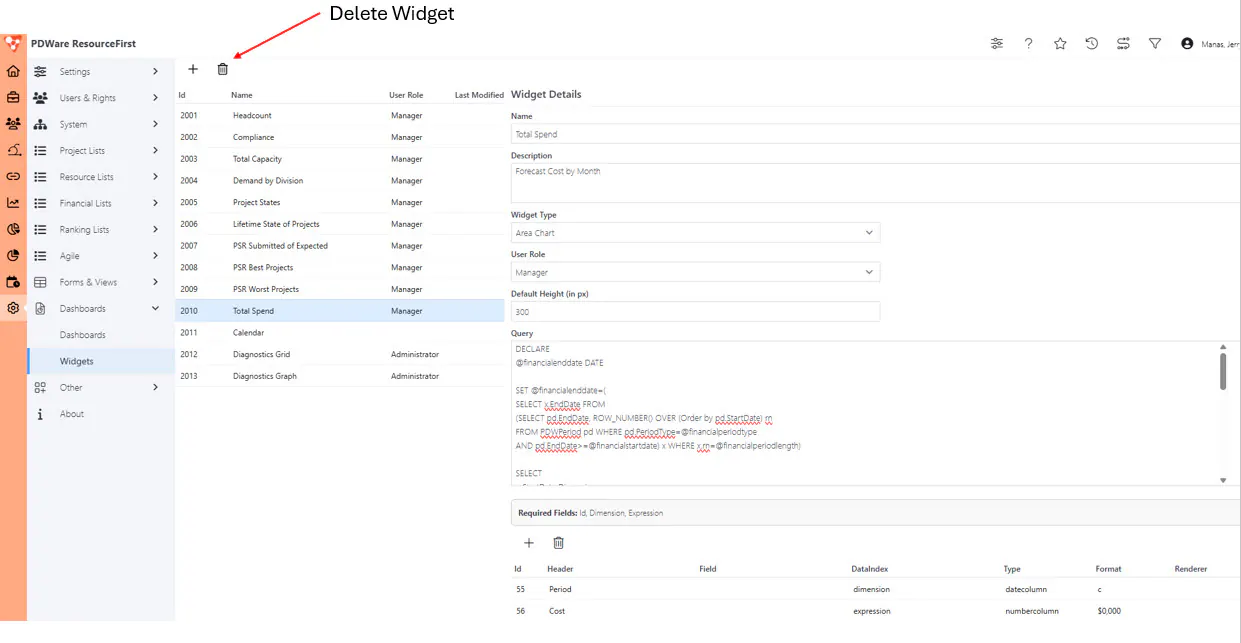The height and width of the screenshot is (643, 1241).
Task: Select the Total Capacity widget row
Action: tap(340, 159)
